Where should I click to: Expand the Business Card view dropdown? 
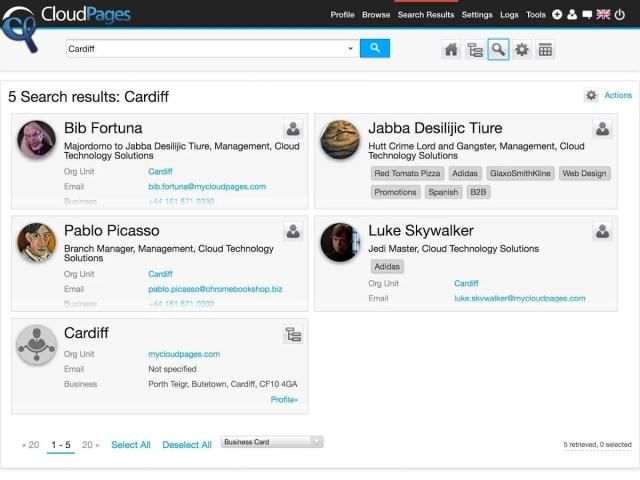pyautogui.click(x=272, y=442)
